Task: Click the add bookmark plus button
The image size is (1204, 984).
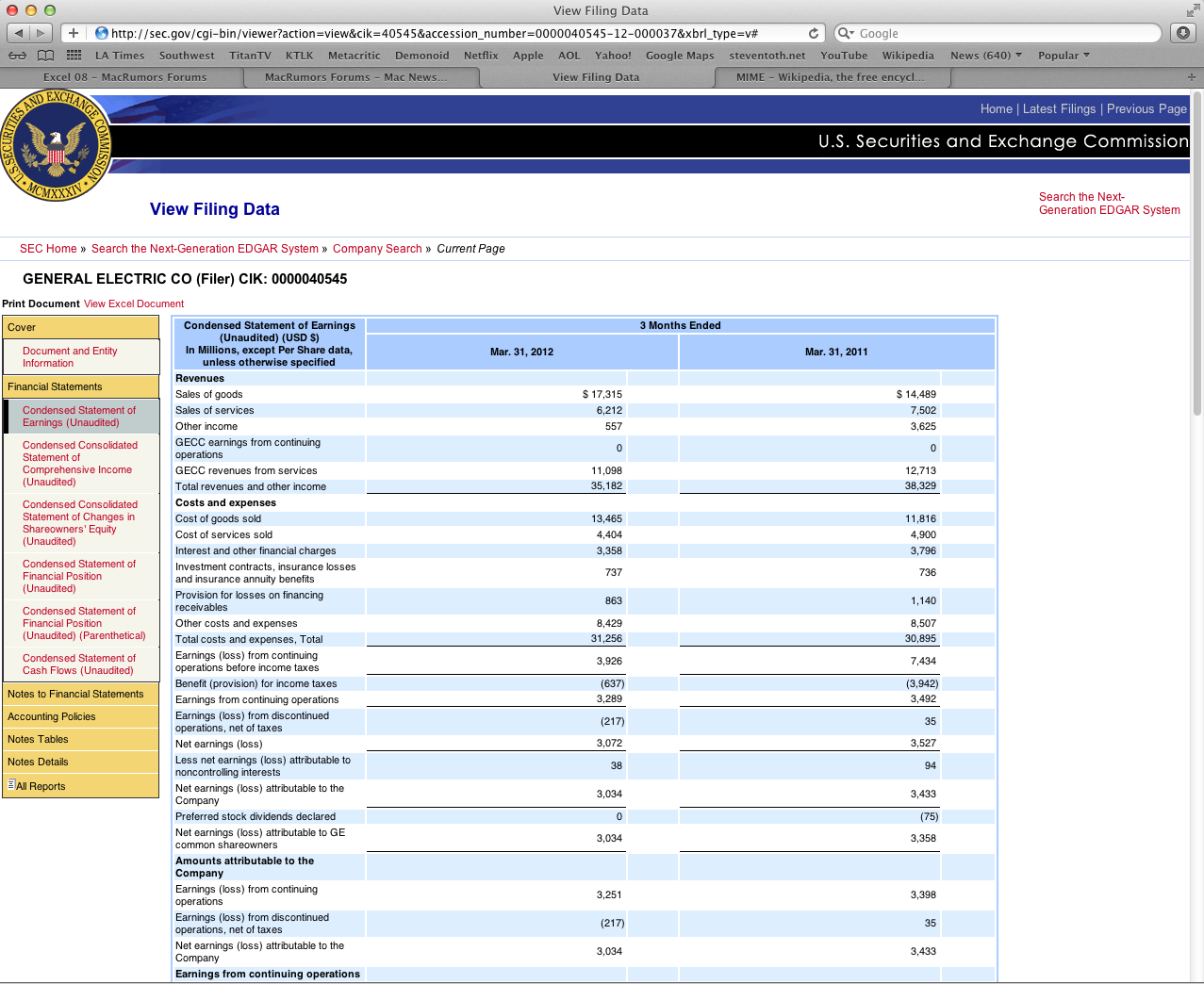Action: click(x=74, y=33)
